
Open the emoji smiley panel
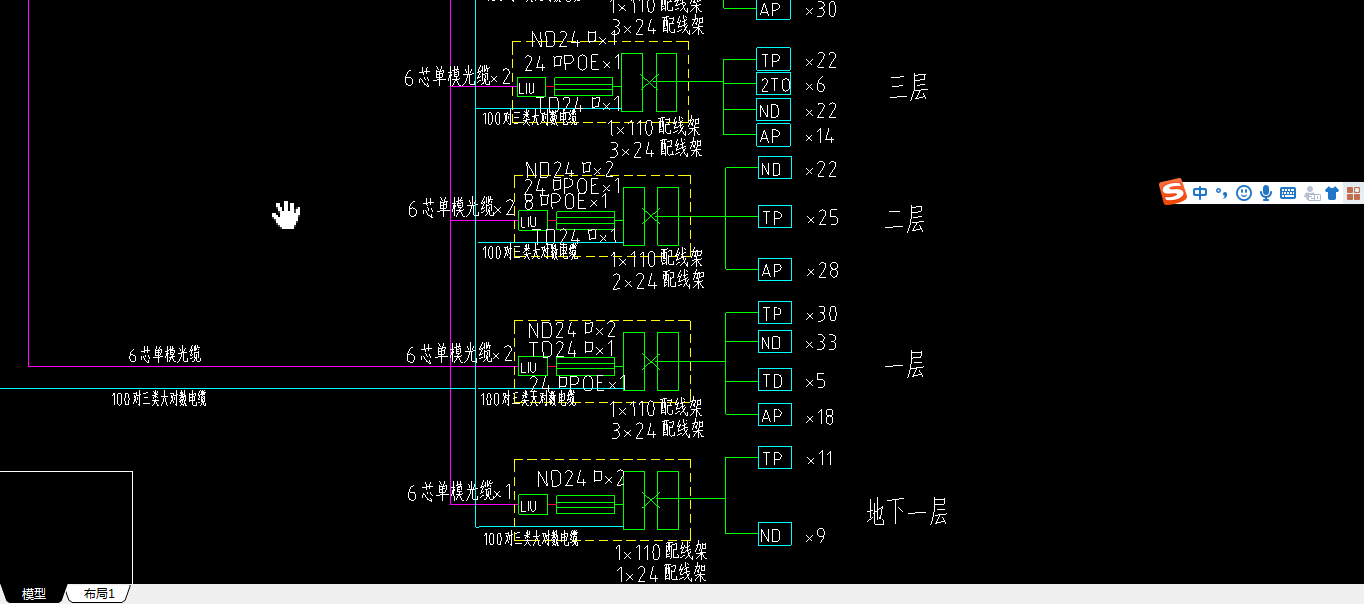(x=1244, y=193)
